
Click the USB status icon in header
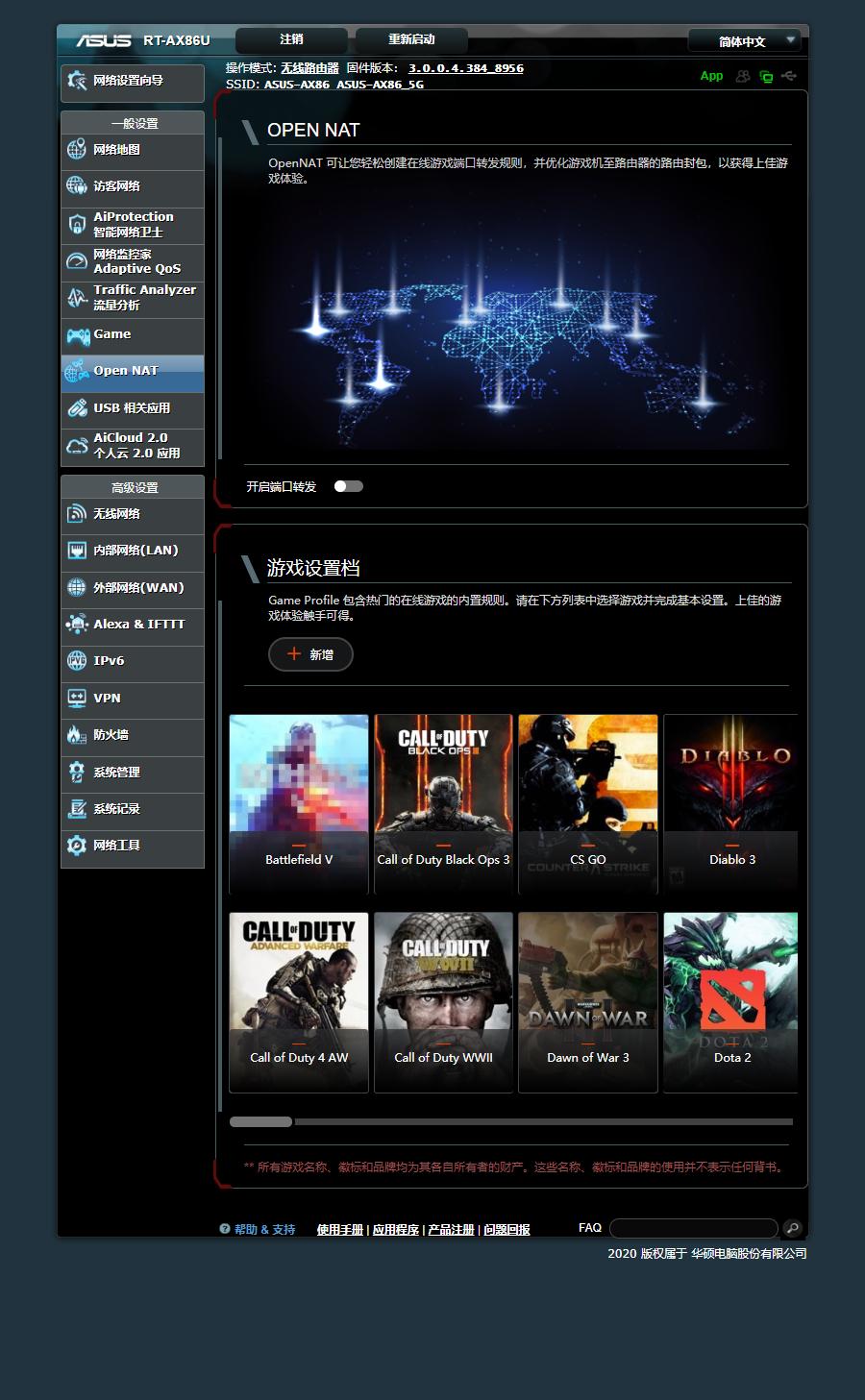click(789, 76)
